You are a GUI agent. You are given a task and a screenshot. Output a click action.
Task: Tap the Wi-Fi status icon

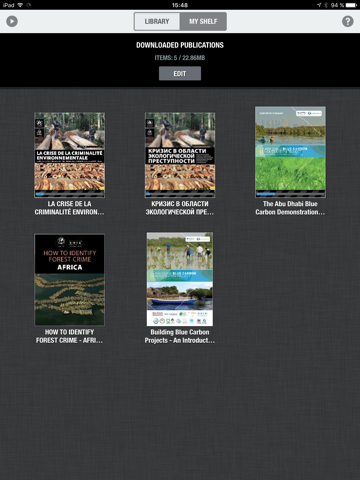coord(20,5)
